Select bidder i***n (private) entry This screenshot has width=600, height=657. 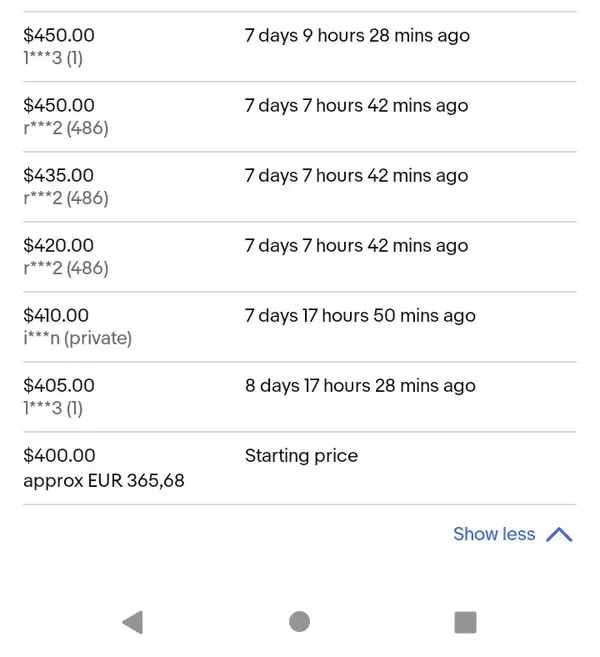[78, 338]
